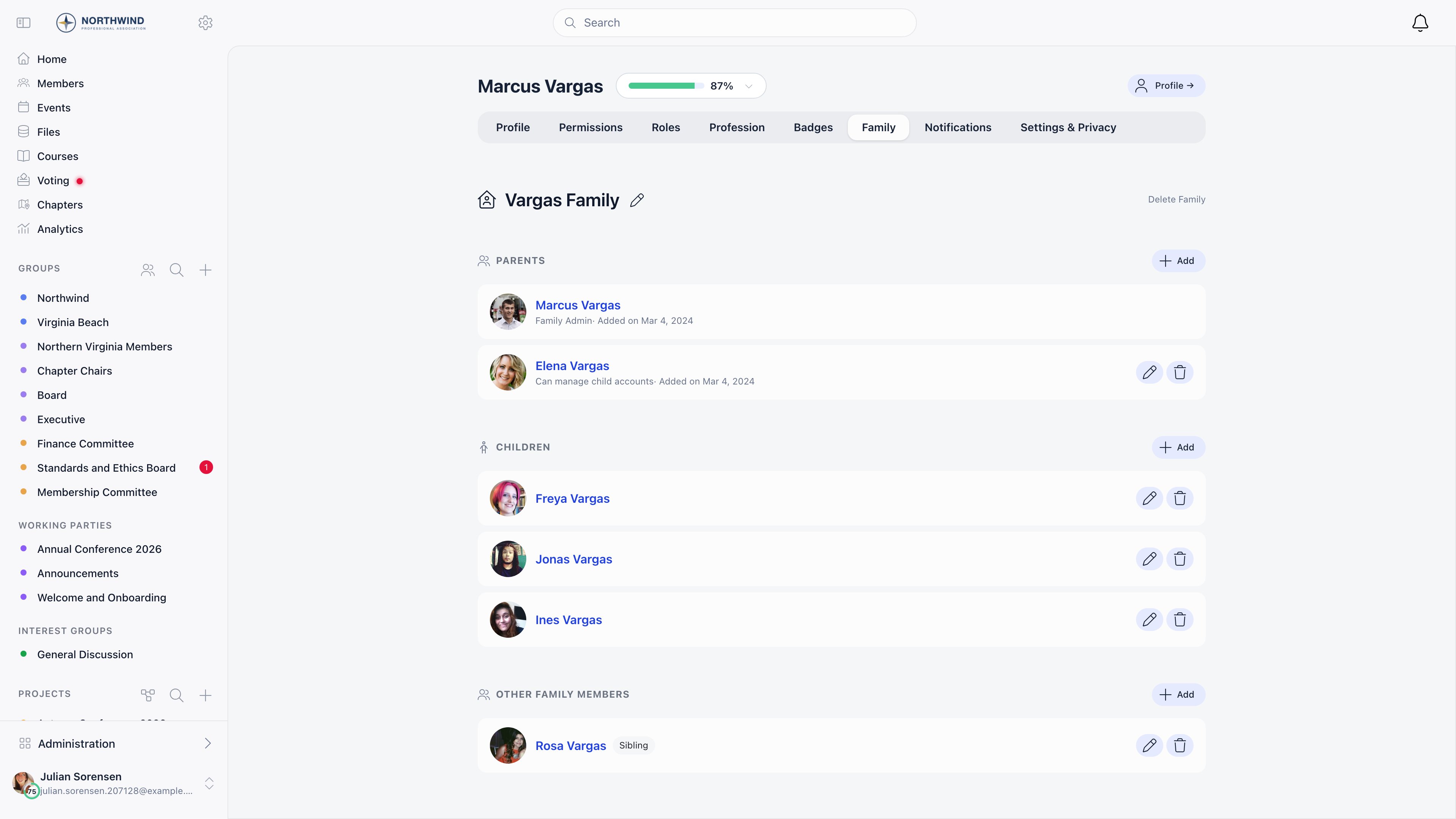Open Ines Vargas avatar thumbnail
Screen dimensions: 1456x819
pyautogui.click(x=508, y=620)
